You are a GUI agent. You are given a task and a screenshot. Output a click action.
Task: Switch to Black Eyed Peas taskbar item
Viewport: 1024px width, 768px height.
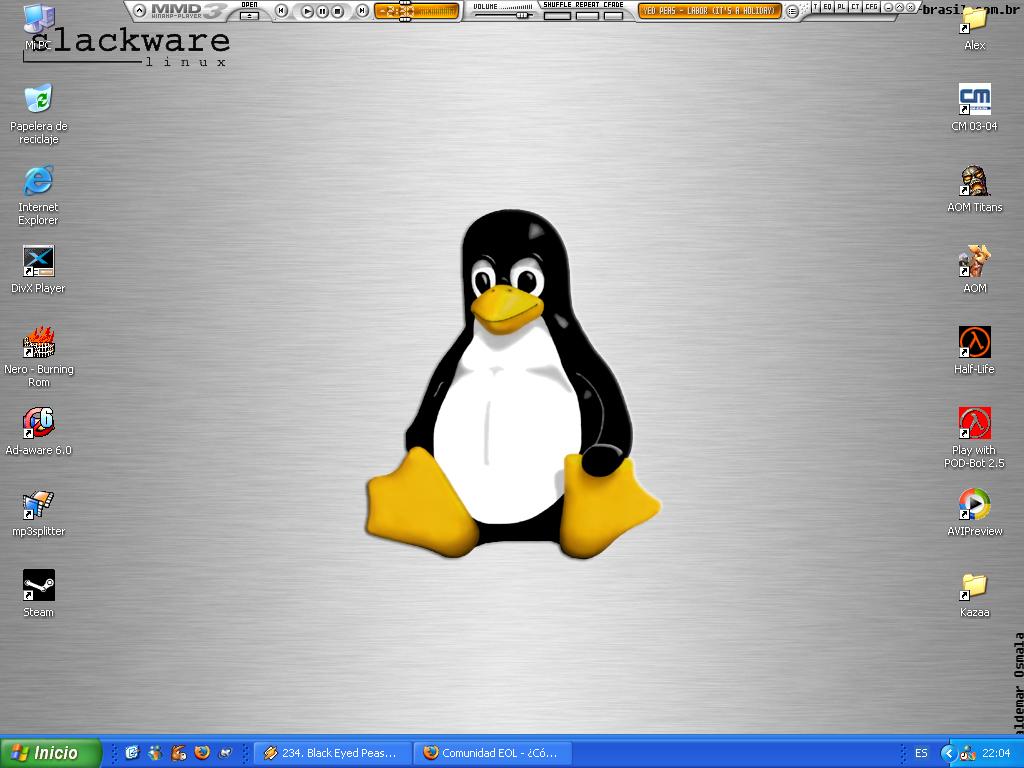(x=332, y=753)
